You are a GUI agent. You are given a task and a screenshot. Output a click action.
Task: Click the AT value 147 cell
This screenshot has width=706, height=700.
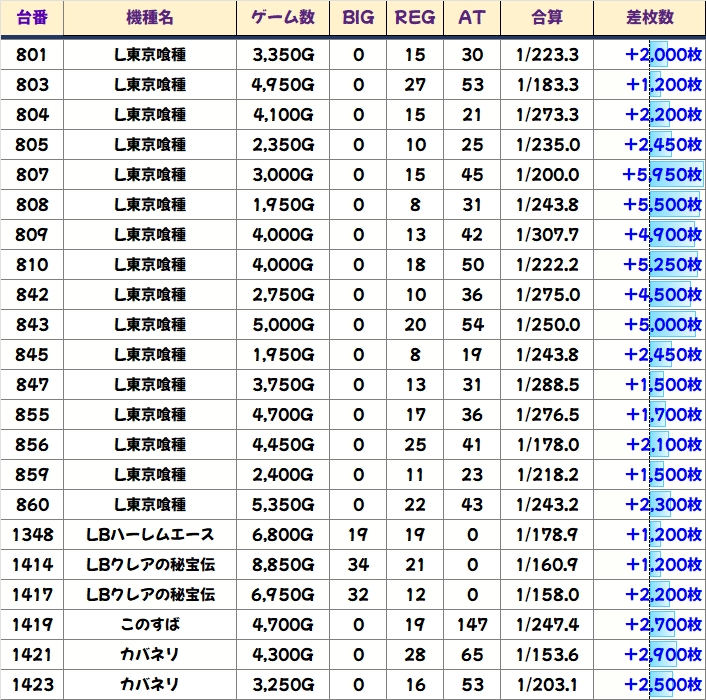click(x=471, y=624)
